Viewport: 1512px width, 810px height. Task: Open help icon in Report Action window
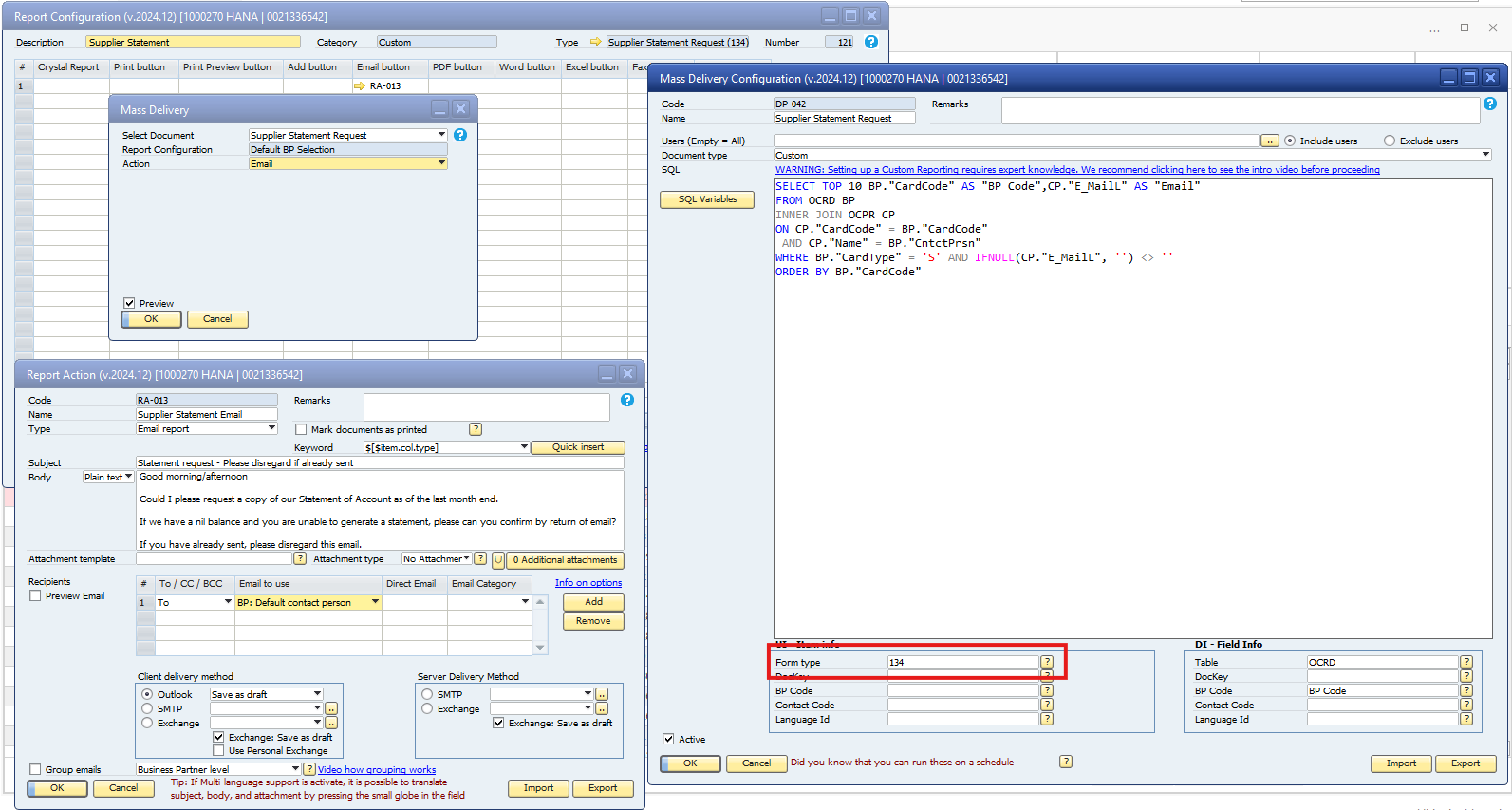(627, 400)
